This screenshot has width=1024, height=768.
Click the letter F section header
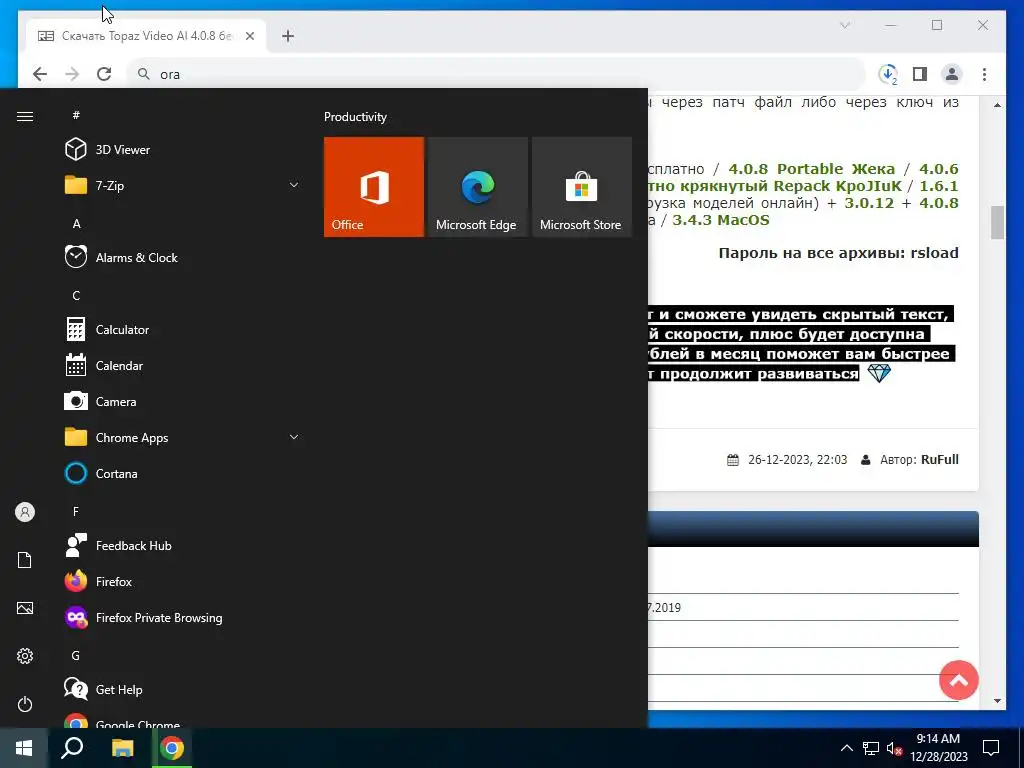click(x=76, y=511)
